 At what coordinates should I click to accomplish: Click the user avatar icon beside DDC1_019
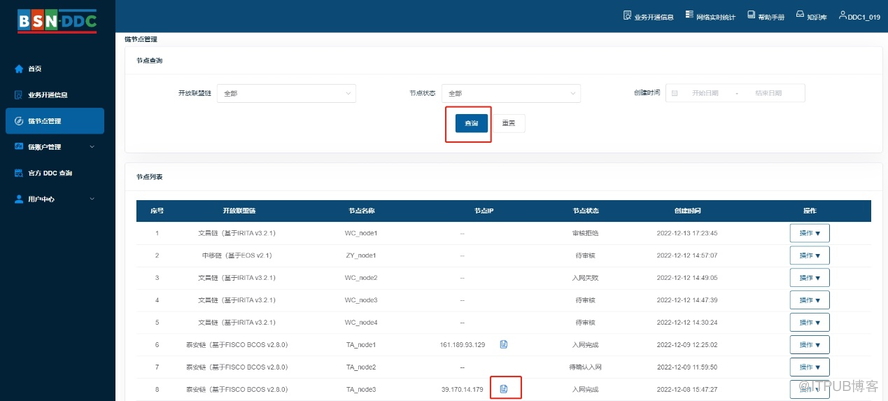point(843,15)
